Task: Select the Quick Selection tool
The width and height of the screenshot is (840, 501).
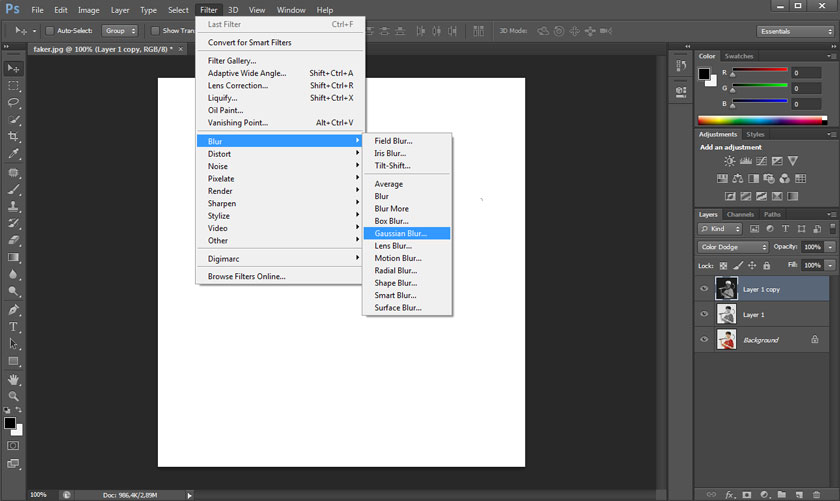Action: (13, 119)
